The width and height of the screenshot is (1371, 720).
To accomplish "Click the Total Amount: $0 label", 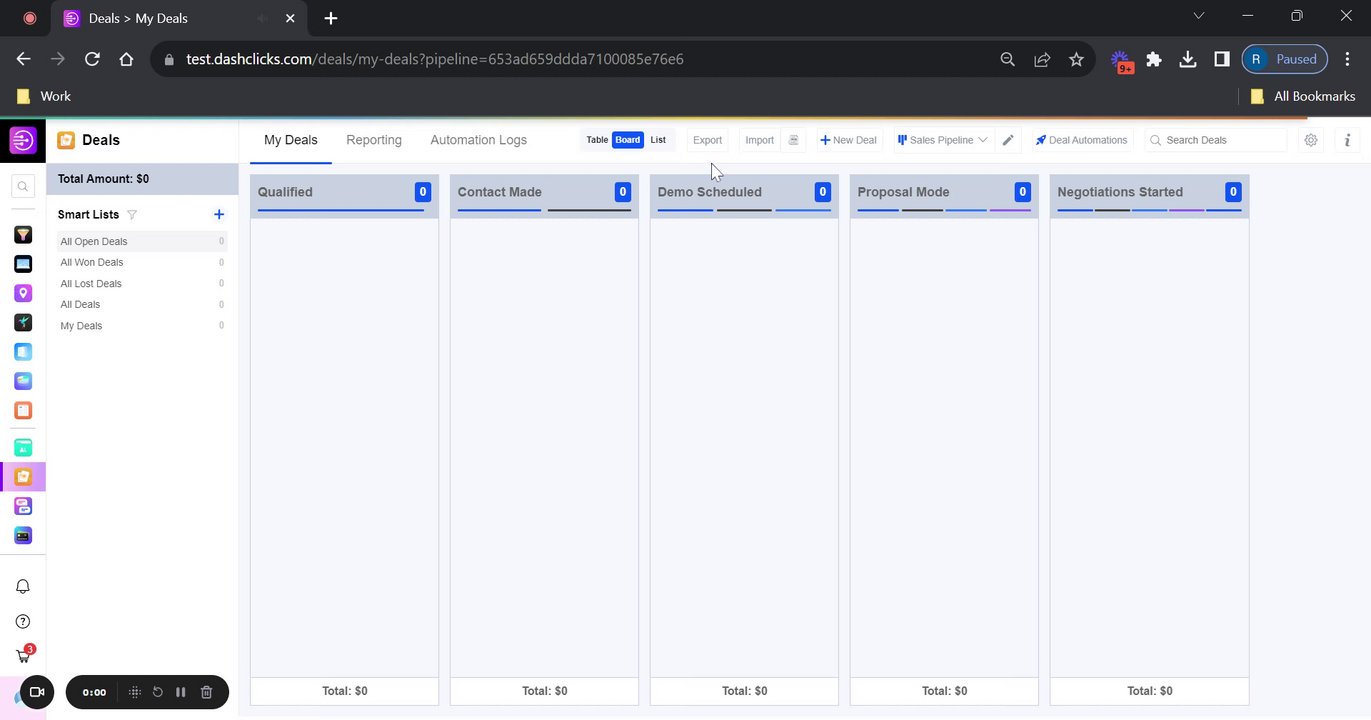I will [103, 179].
